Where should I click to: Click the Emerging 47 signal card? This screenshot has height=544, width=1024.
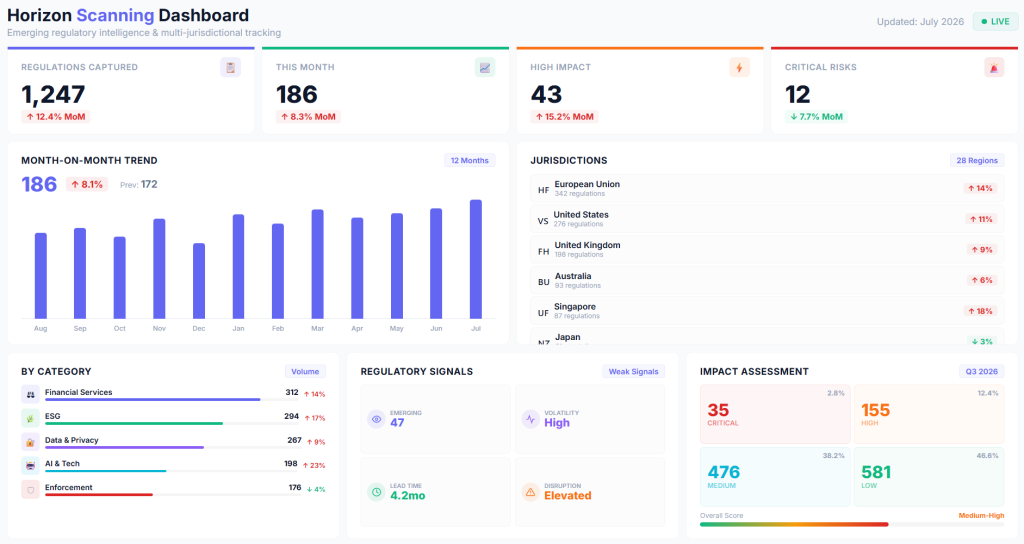pos(436,419)
